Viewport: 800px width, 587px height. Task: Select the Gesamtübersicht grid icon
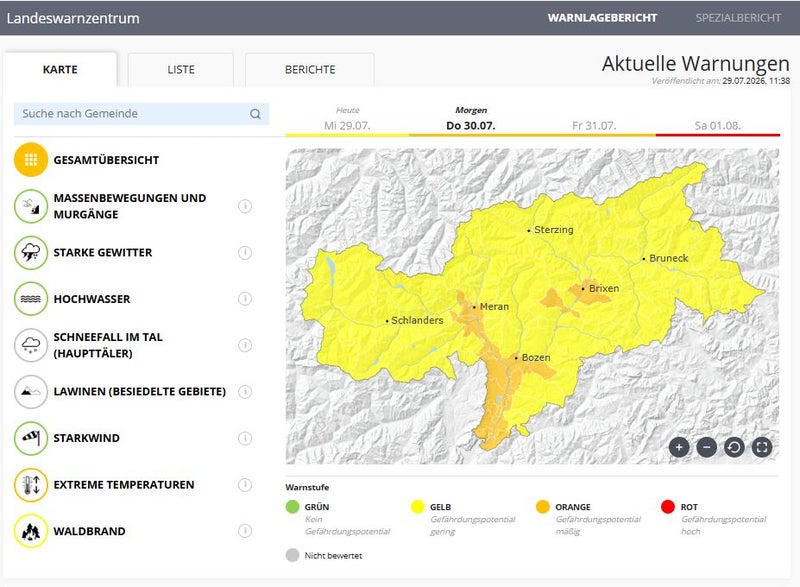pos(31,160)
